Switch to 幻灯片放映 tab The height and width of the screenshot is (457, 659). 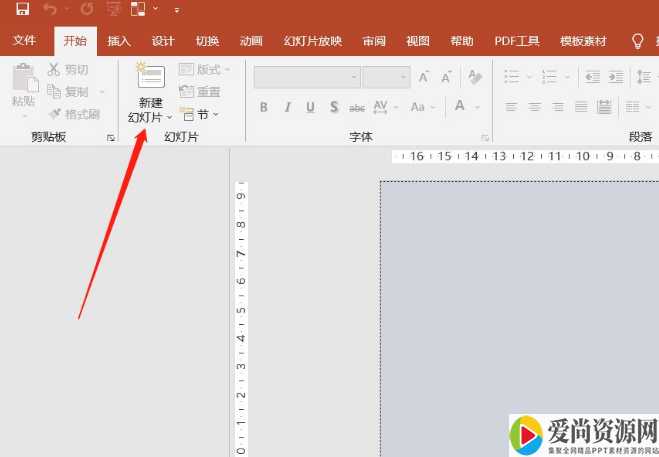pos(313,41)
